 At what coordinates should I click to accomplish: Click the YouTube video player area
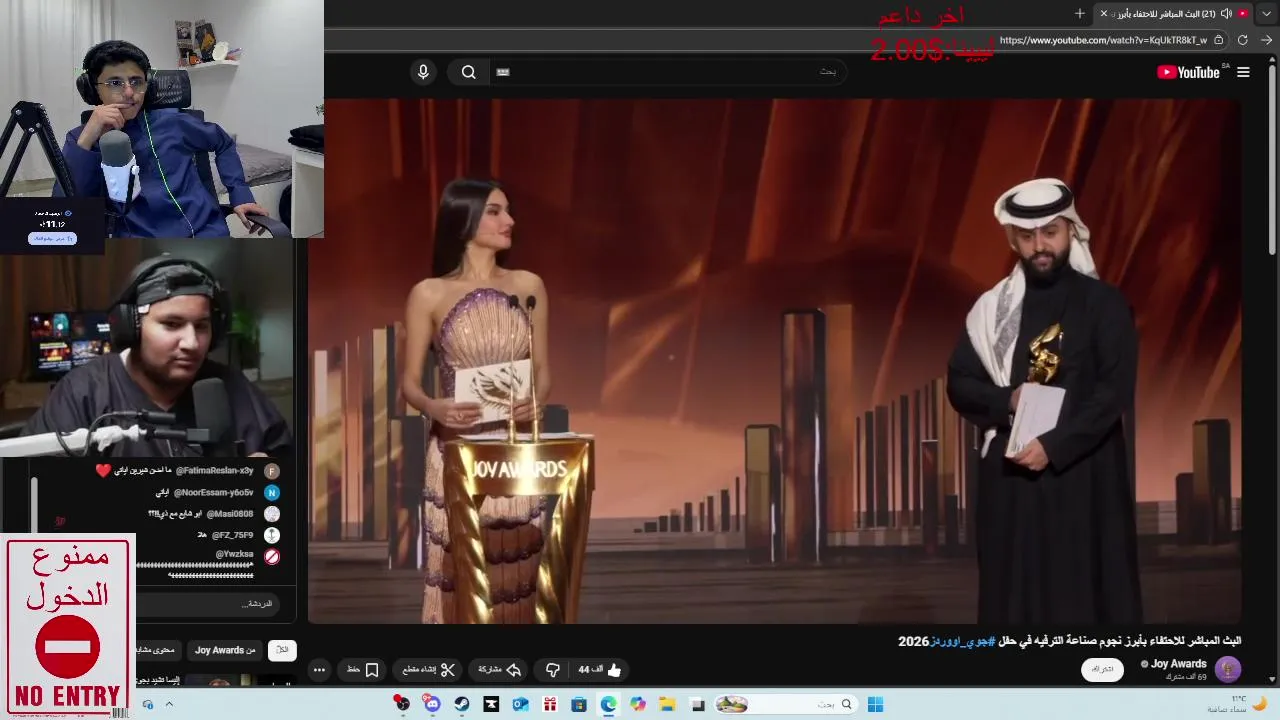pos(775,362)
